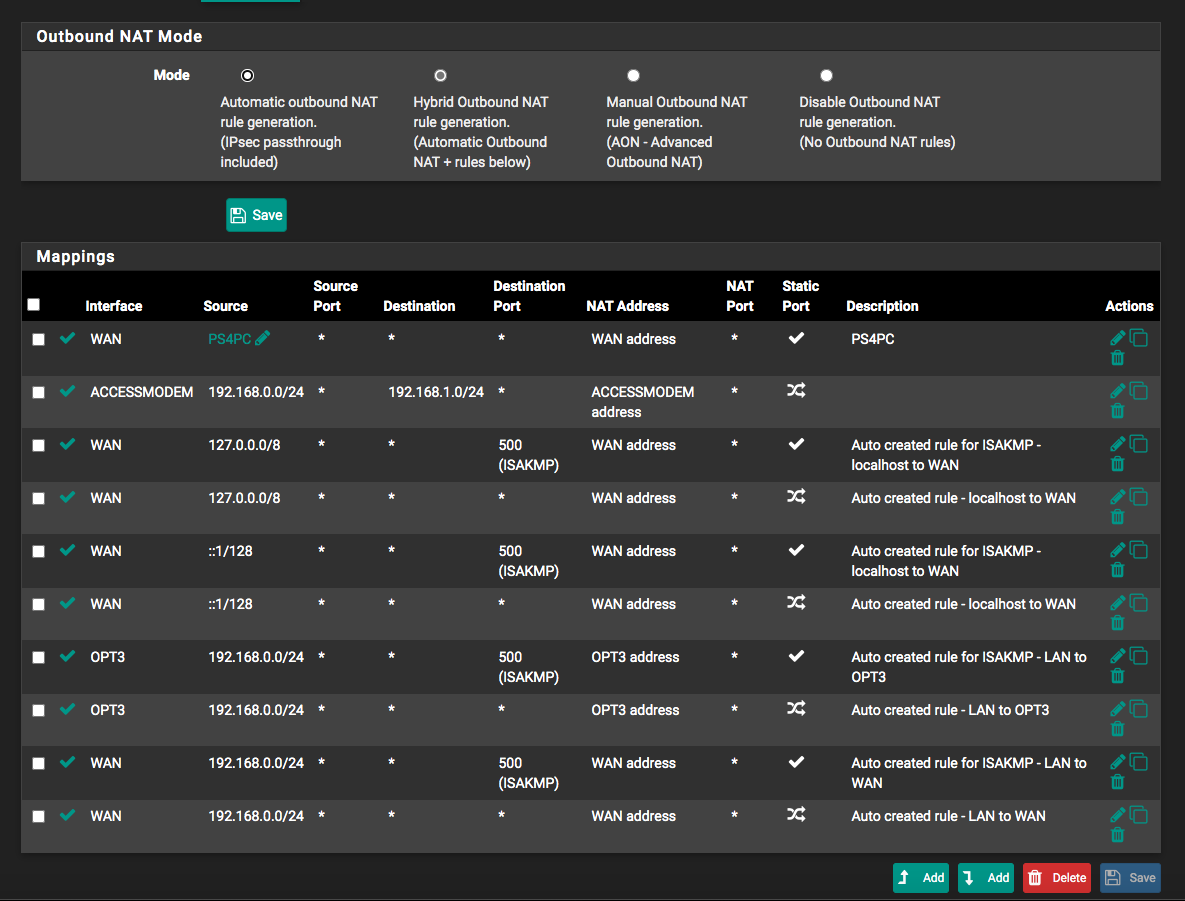1185x901 pixels.
Task: Delete the ::1/128 localhost to WAN rule
Action: pos(1118,623)
